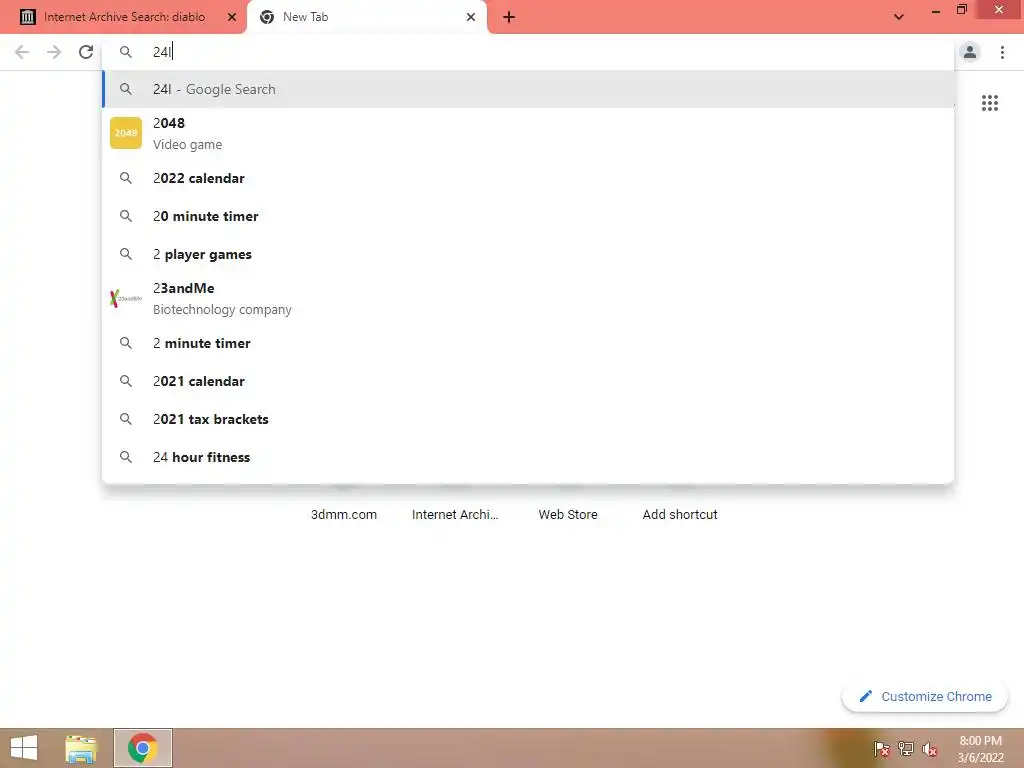Pick the 2022 calendar suggestion
This screenshot has width=1024, height=768.
click(x=528, y=178)
